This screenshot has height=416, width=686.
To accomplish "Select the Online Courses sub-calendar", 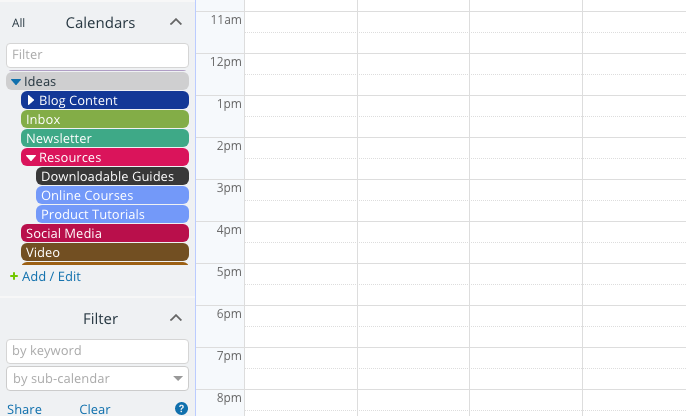I will coord(112,195).
